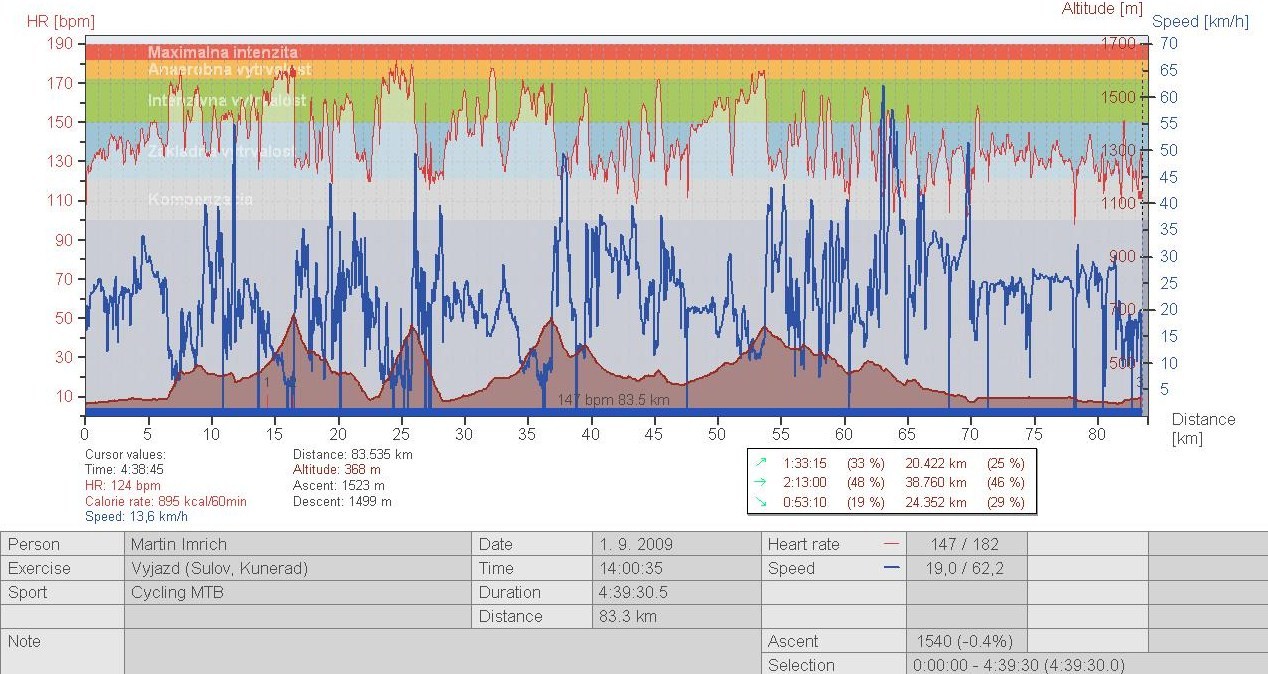Click the blue Speed legend line
The height and width of the screenshot is (674, 1268).
[892, 568]
